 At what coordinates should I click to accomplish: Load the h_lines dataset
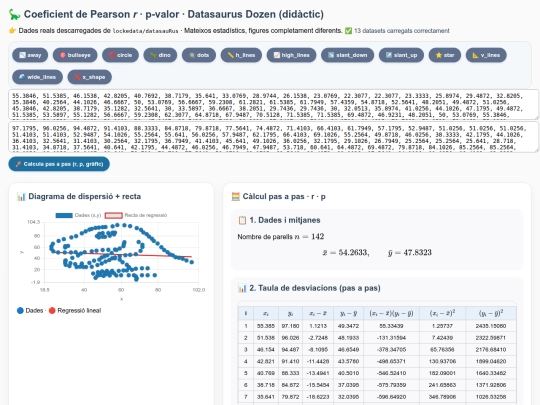click(x=241, y=55)
